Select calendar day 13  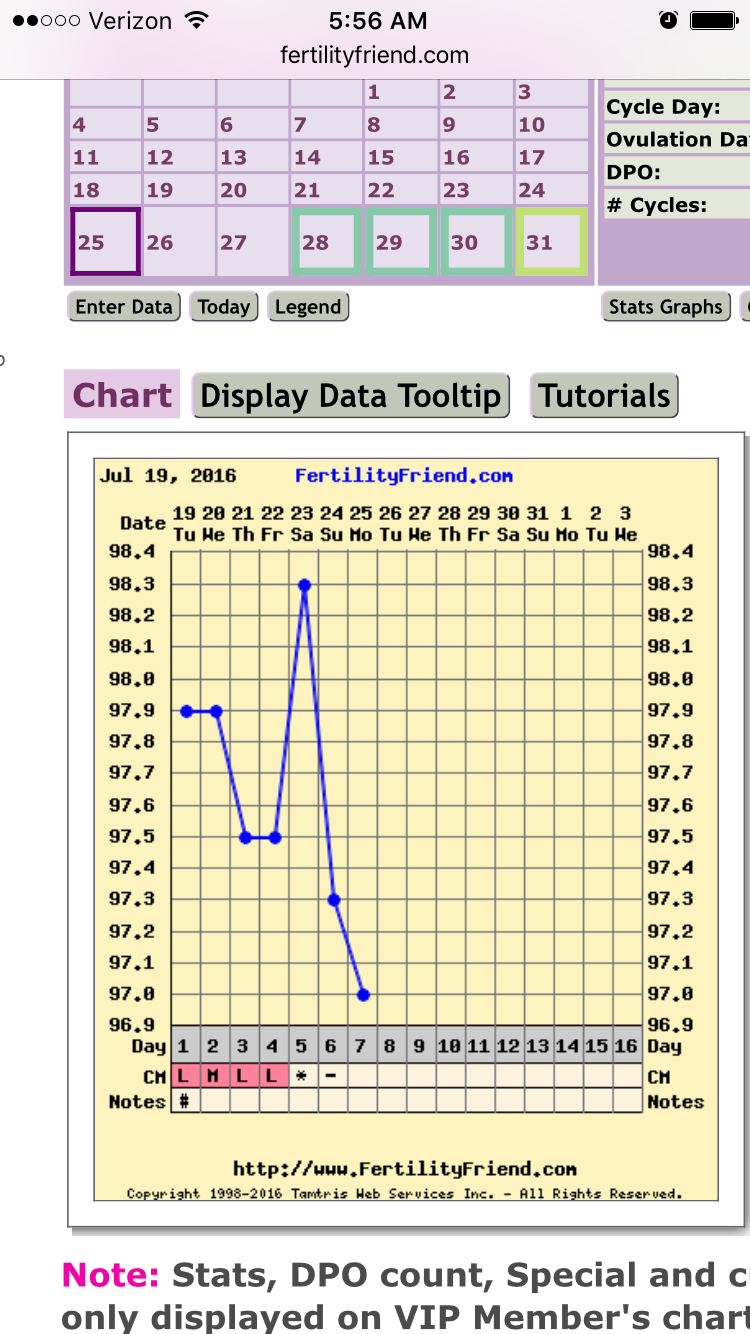click(253, 157)
